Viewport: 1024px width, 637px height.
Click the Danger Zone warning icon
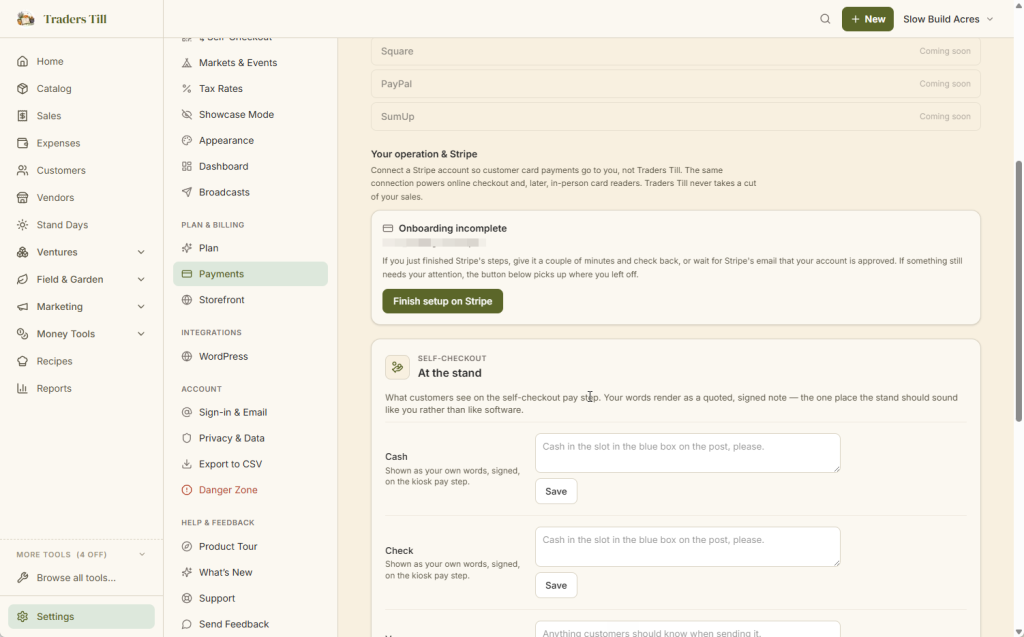(x=187, y=490)
